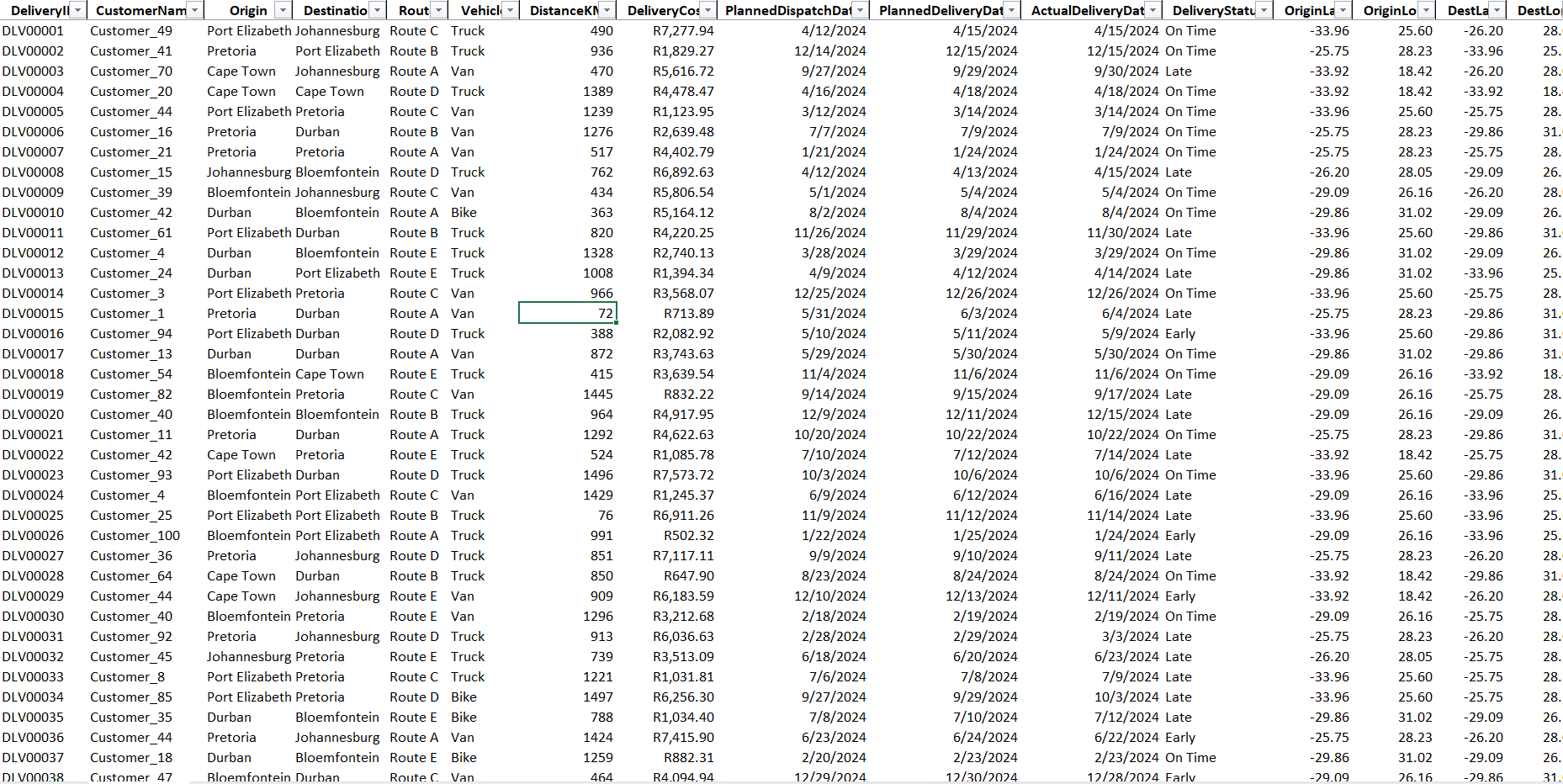The height and width of the screenshot is (784, 1563).
Task: Expand the Origin column filter
Action: coord(283,10)
